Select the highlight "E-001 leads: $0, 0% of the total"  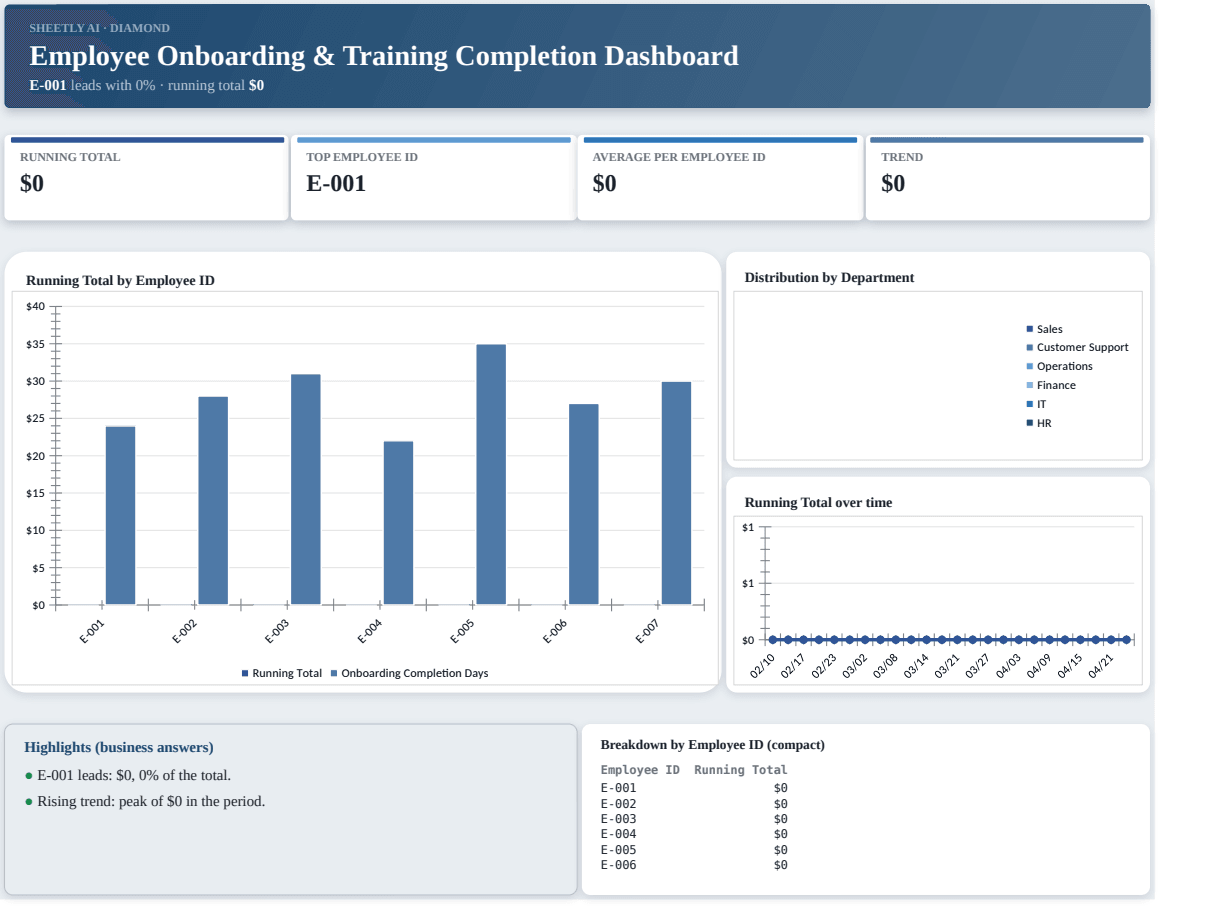pyautogui.click(x=128, y=775)
